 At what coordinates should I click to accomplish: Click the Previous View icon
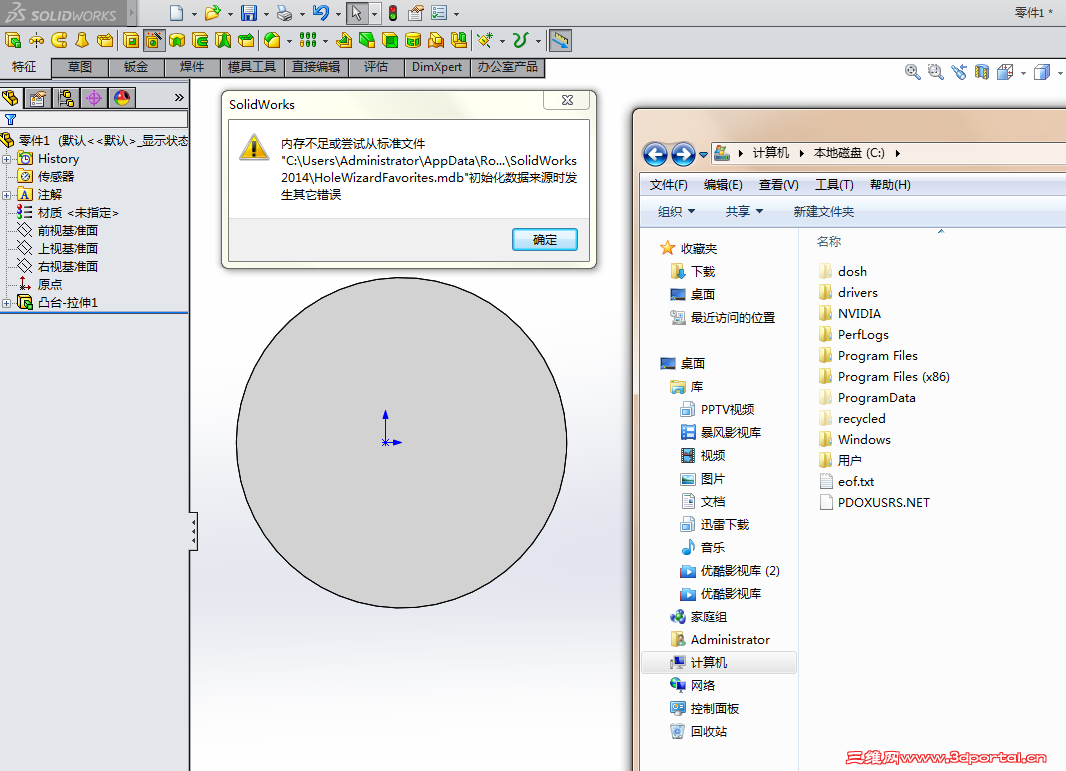pos(959,72)
